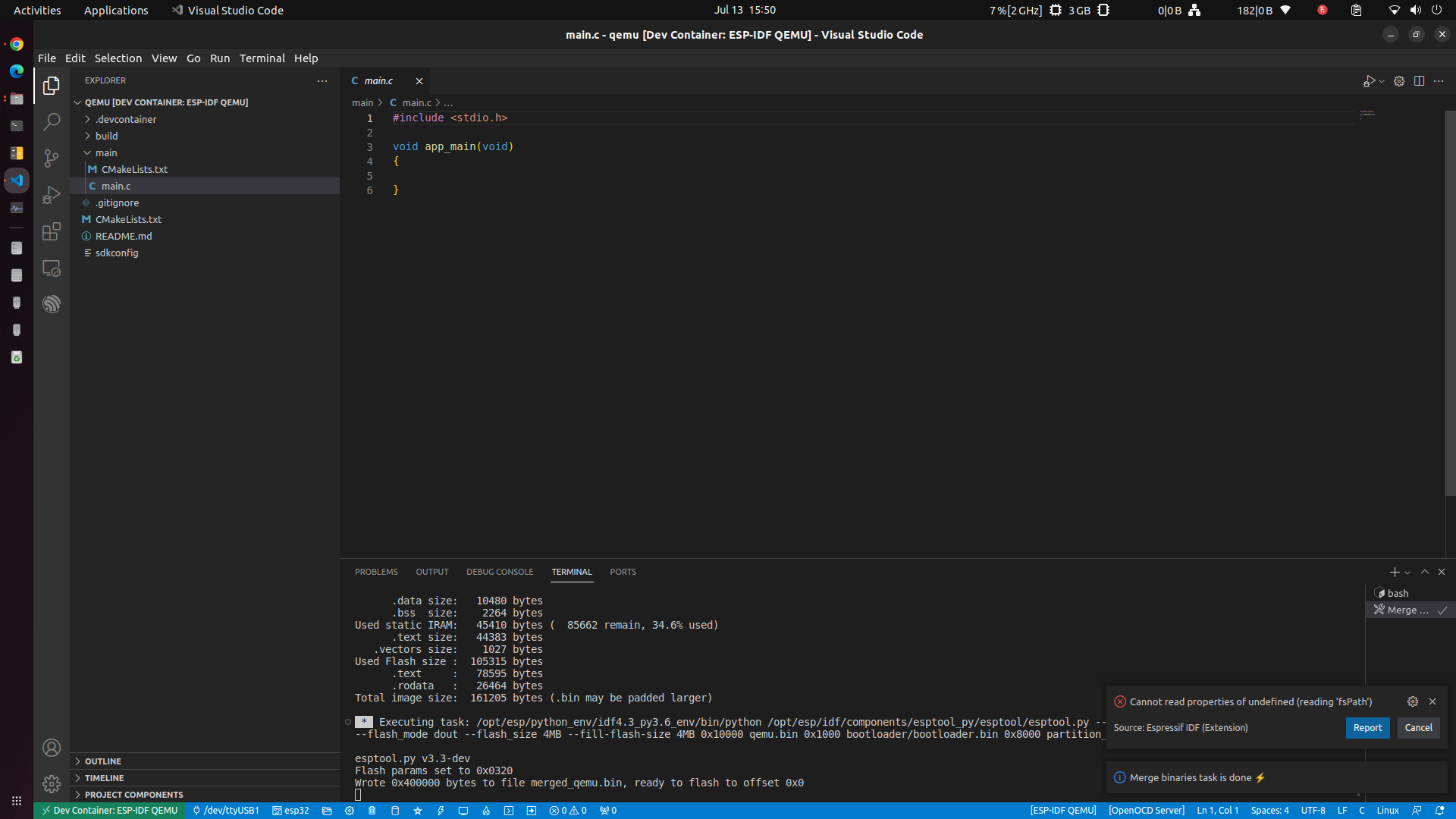Open the Extensions view
The height and width of the screenshot is (819, 1456).
pos(51,232)
